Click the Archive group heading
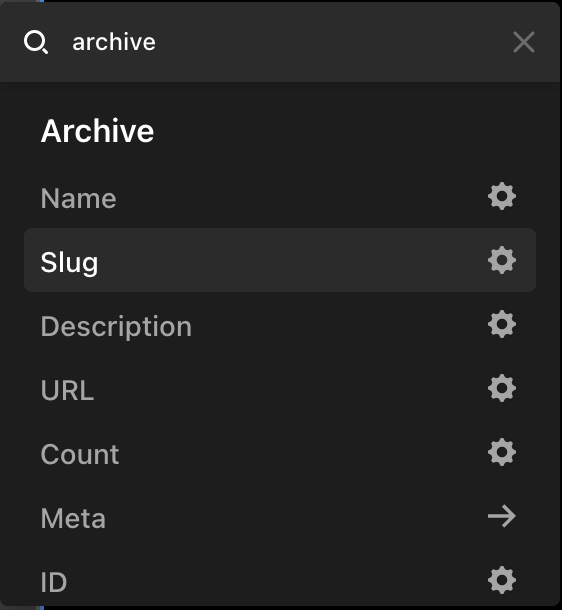Image resolution: width=562 pixels, height=610 pixels. point(97,131)
